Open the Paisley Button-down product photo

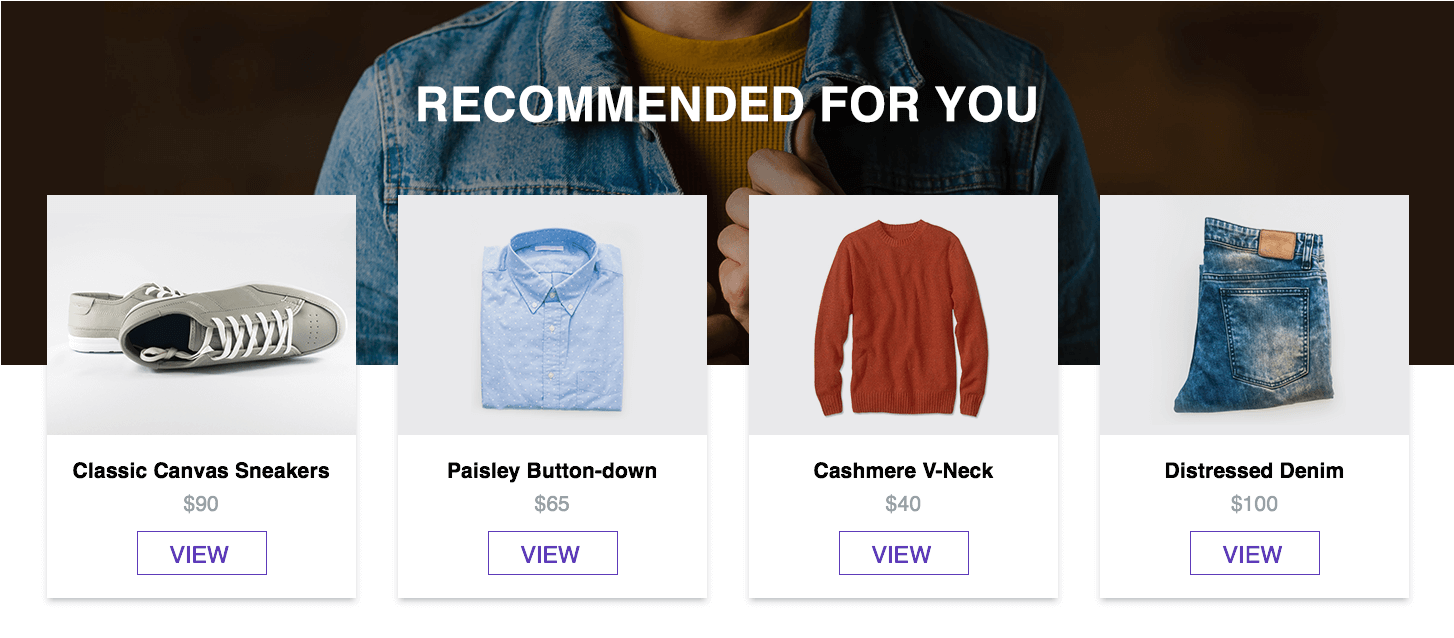[x=552, y=315]
